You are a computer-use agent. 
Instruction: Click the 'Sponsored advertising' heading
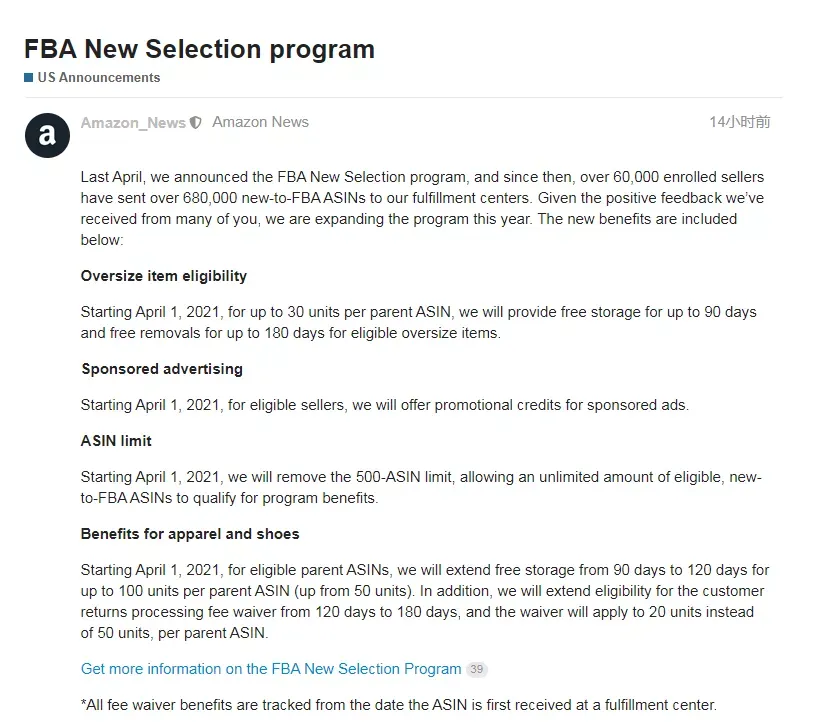coord(162,369)
